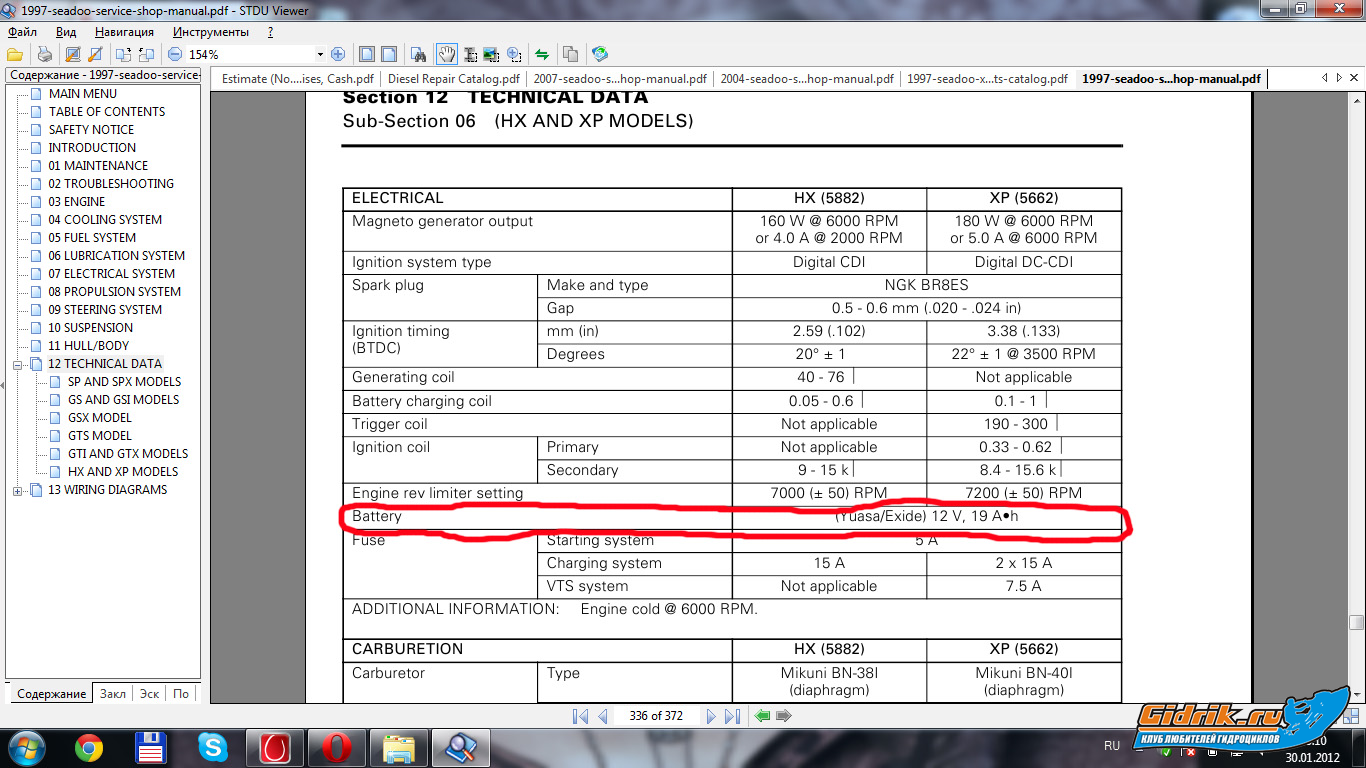Click the page number input field
The width and height of the screenshot is (1366, 768).
656,716
